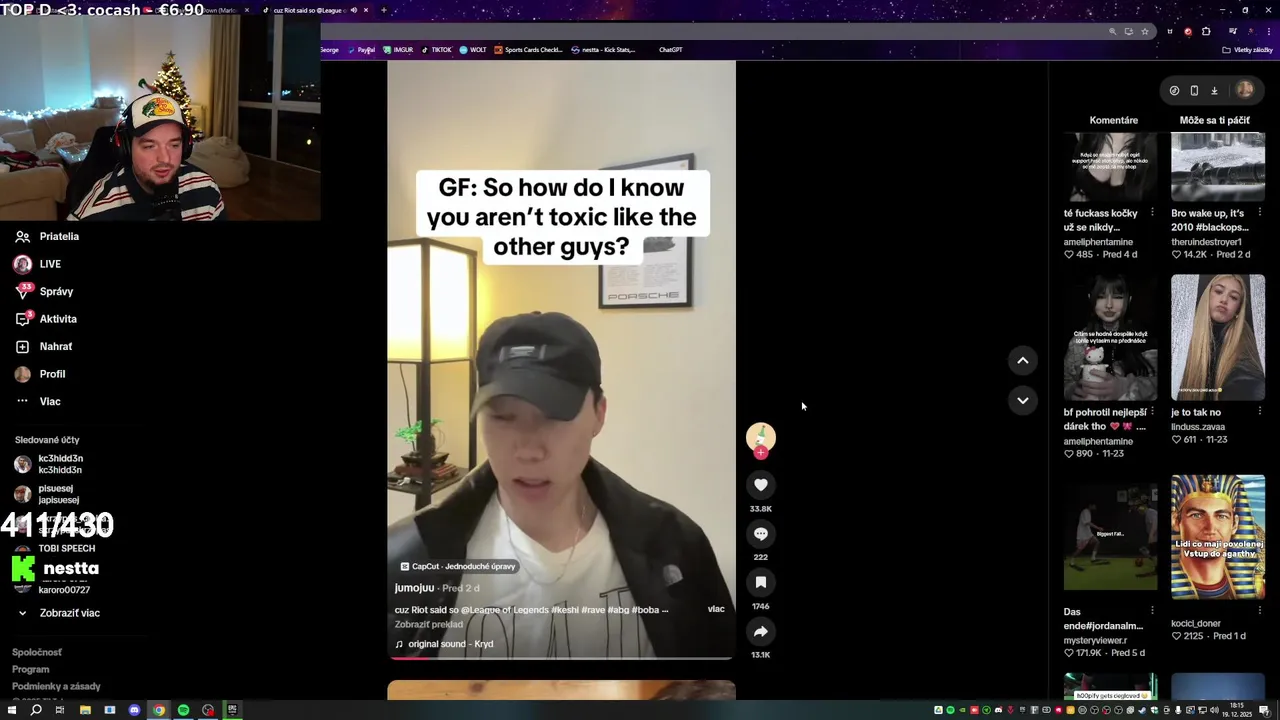Open the ChatGPT bookmark
This screenshot has width=1280, height=720.
[670, 49]
